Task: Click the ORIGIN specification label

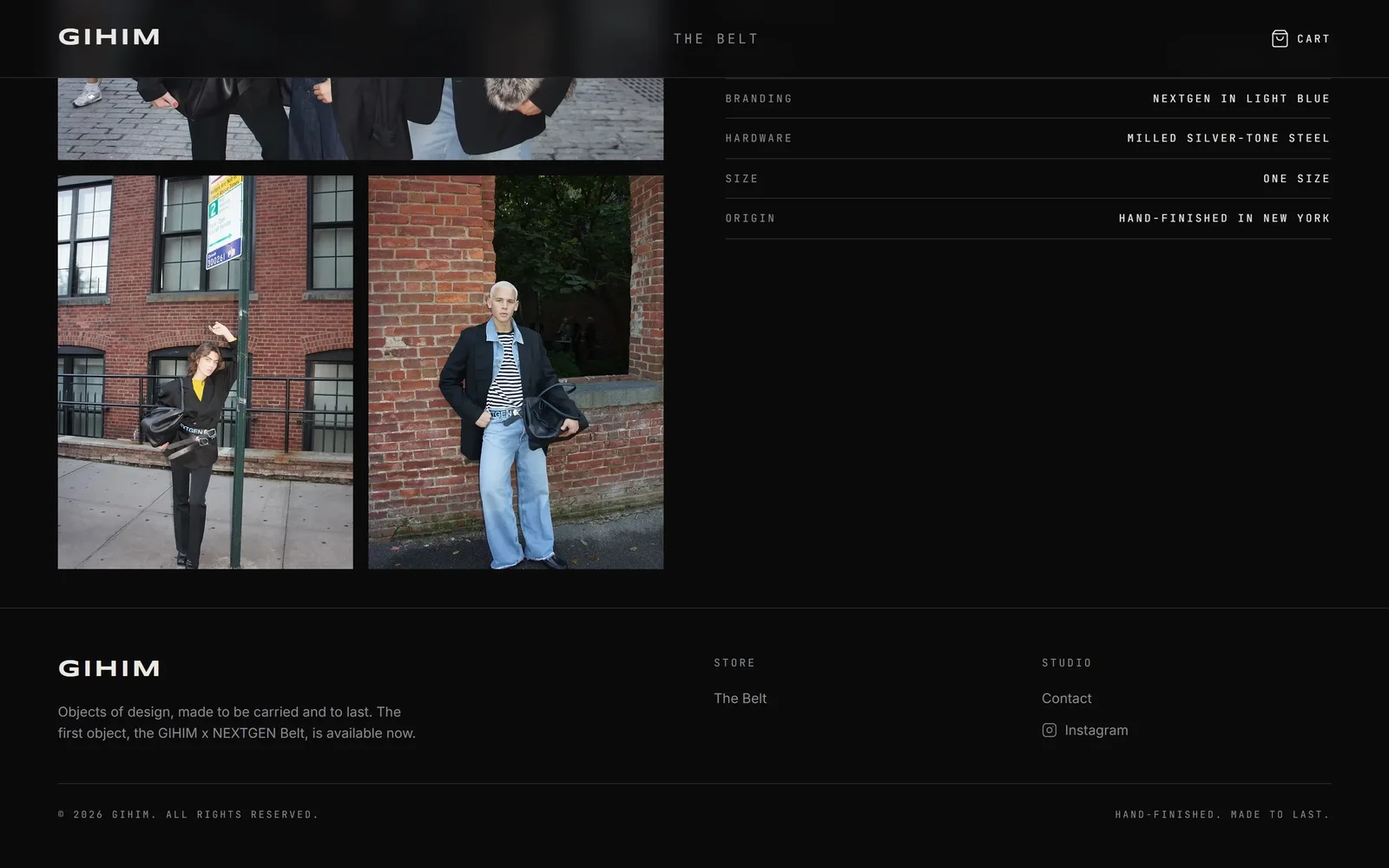Action: pos(750,218)
